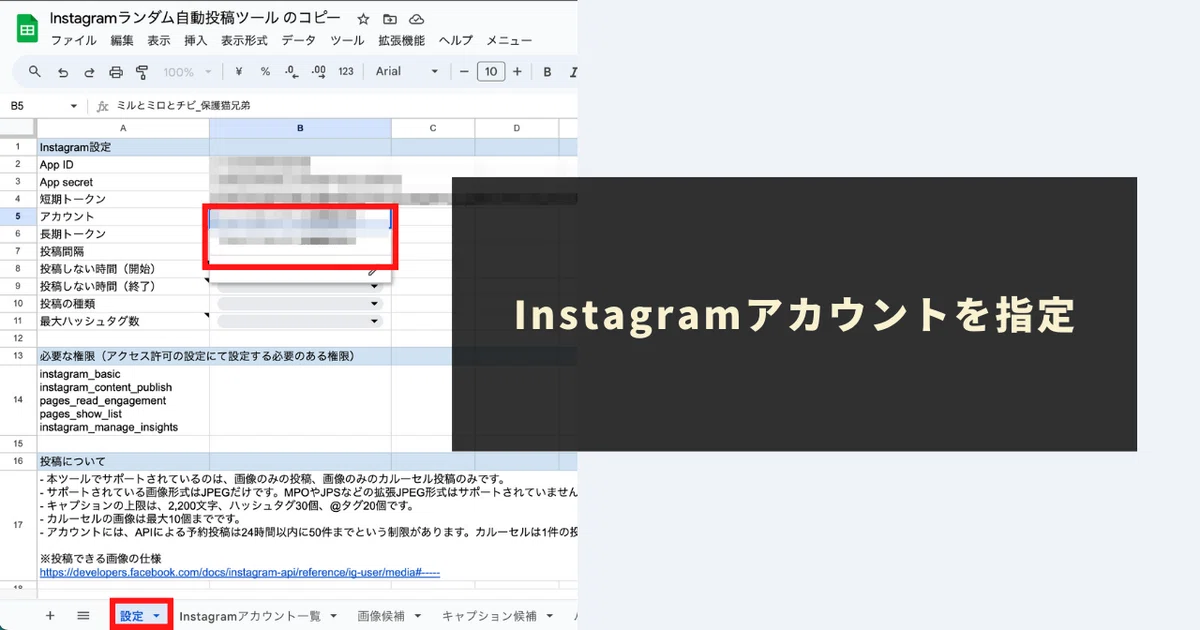Screen dimensions: 1200x630
Task: Click the pencil edit icon in dropdown popup
Action: [x=373, y=270]
